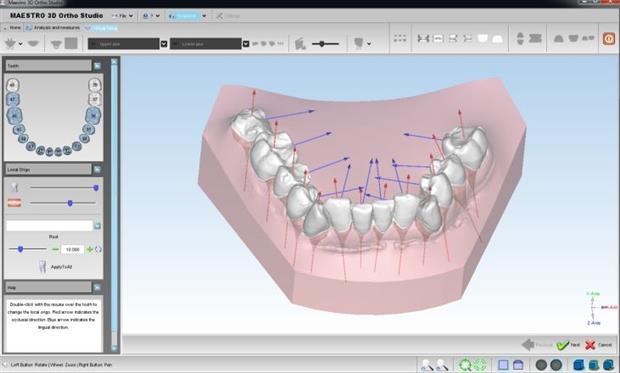
Task: Click the second boxed spacing icon
Action: [438, 38]
